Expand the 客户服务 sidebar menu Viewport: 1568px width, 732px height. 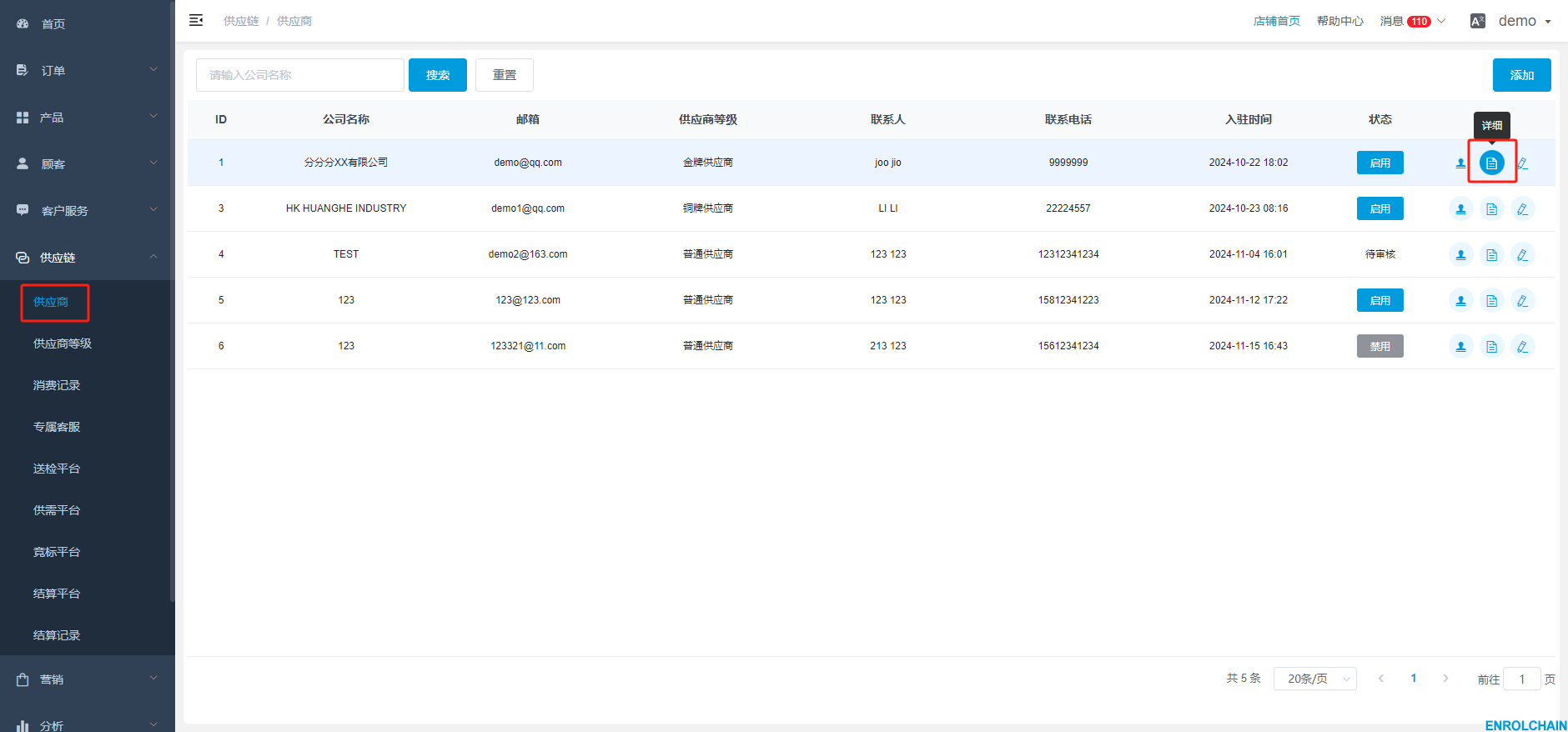(88, 210)
